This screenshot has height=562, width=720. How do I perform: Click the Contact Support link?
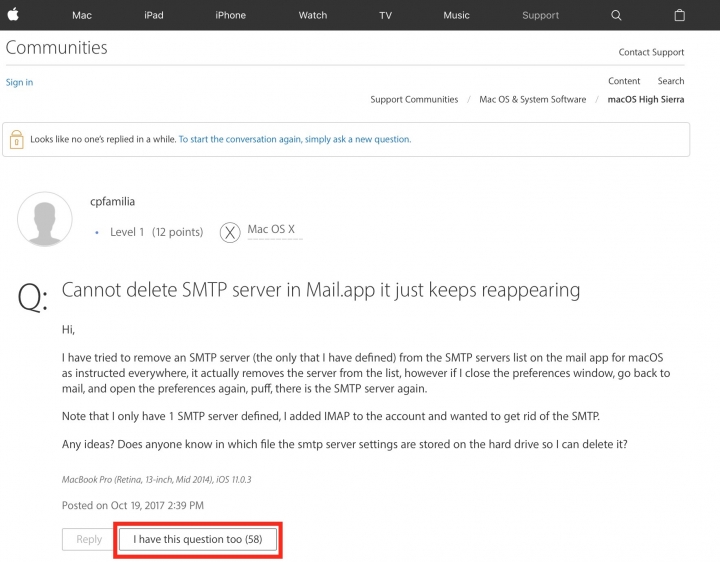tap(651, 52)
